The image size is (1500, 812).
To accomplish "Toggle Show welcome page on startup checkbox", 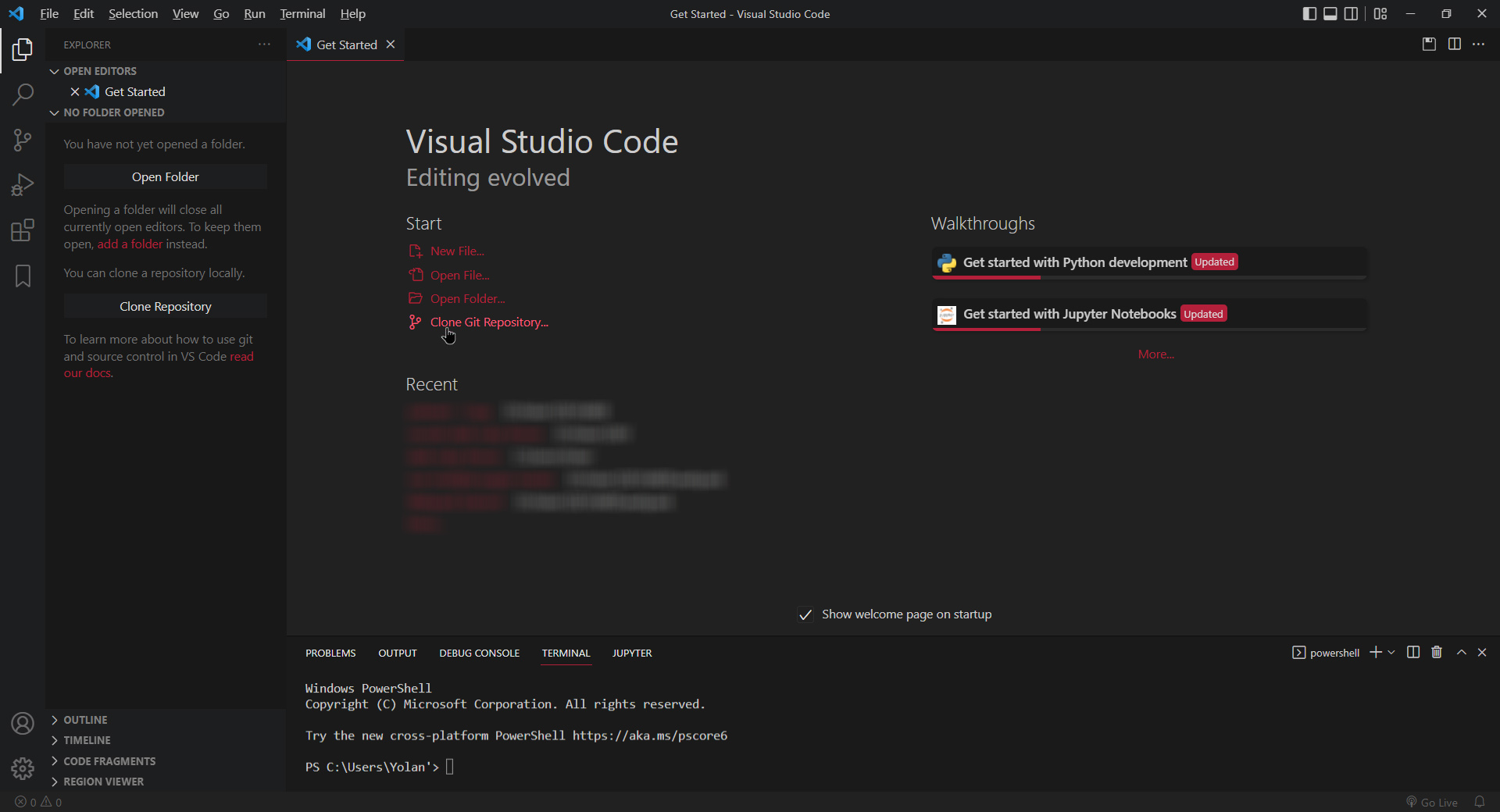I will point(805,615).
